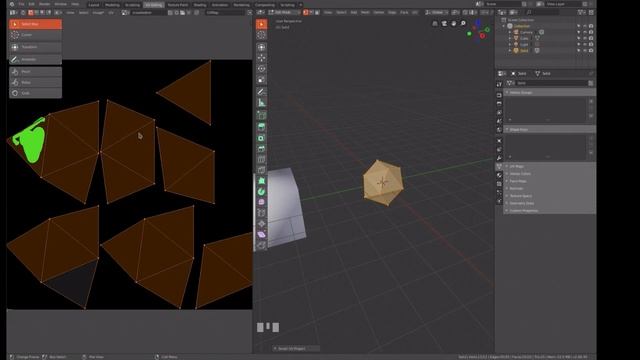
Task: Open the Global transform orientation dropdown
Action: [x=436, y=13]
